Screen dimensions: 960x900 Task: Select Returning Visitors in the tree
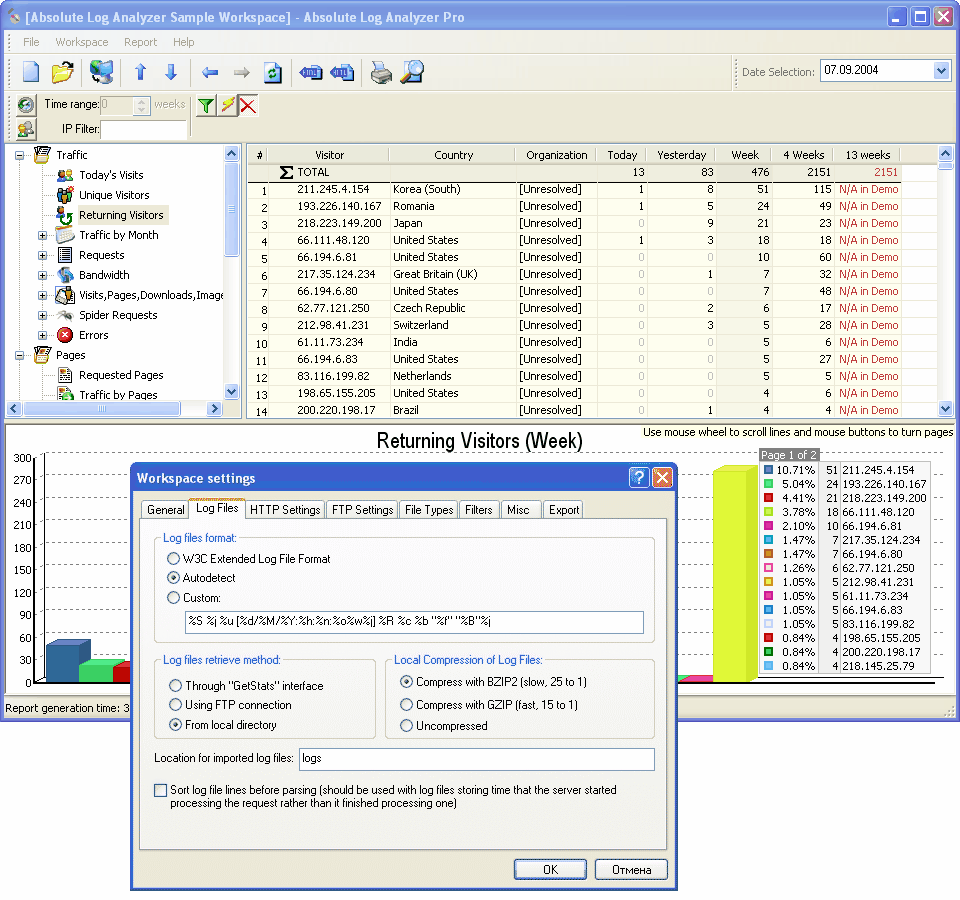[x=121, y=216]
